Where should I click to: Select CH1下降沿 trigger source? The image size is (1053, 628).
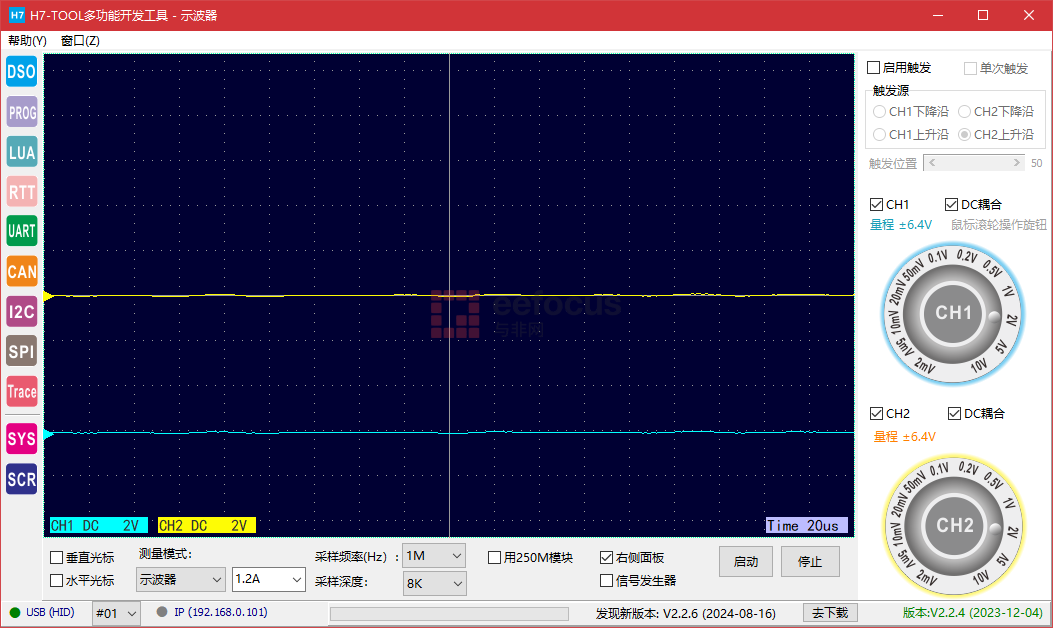879,111
